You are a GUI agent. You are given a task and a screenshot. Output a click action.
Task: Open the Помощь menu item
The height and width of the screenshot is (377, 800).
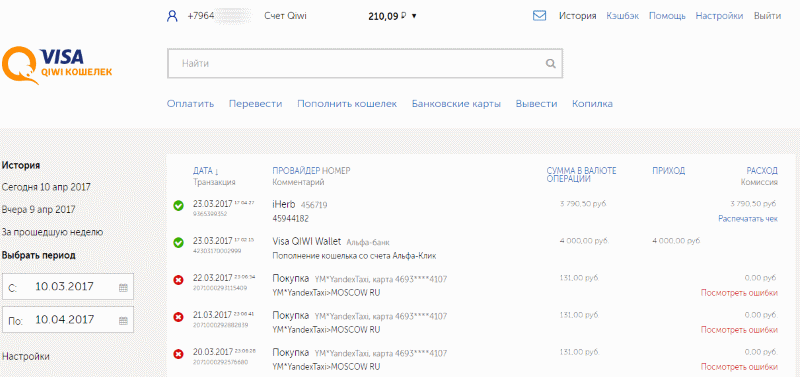tap(667, 16)
